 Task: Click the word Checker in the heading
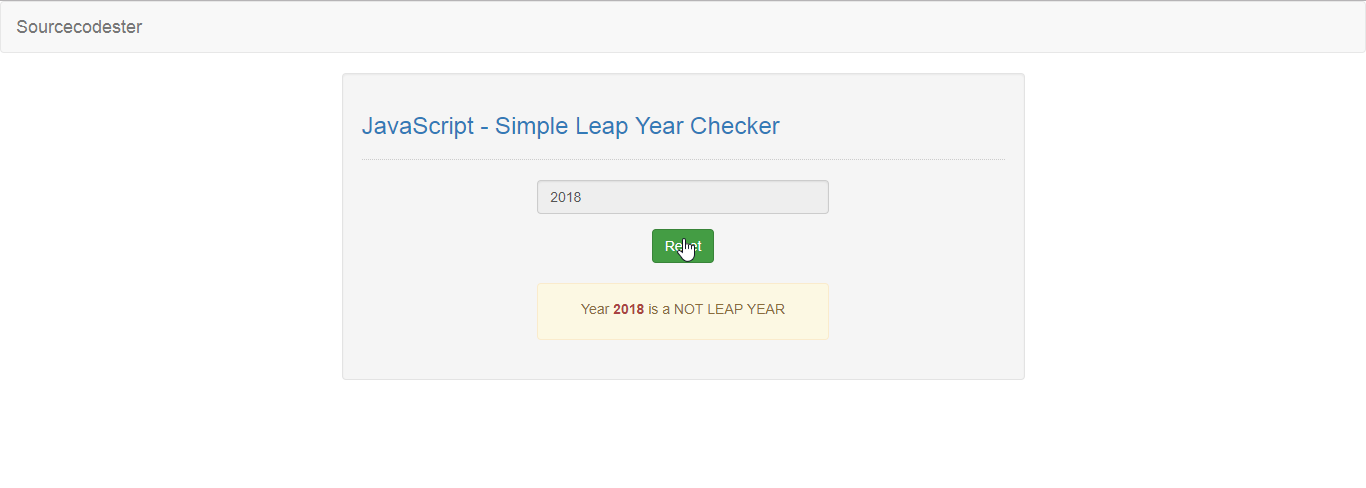click(x=735, y=126)
